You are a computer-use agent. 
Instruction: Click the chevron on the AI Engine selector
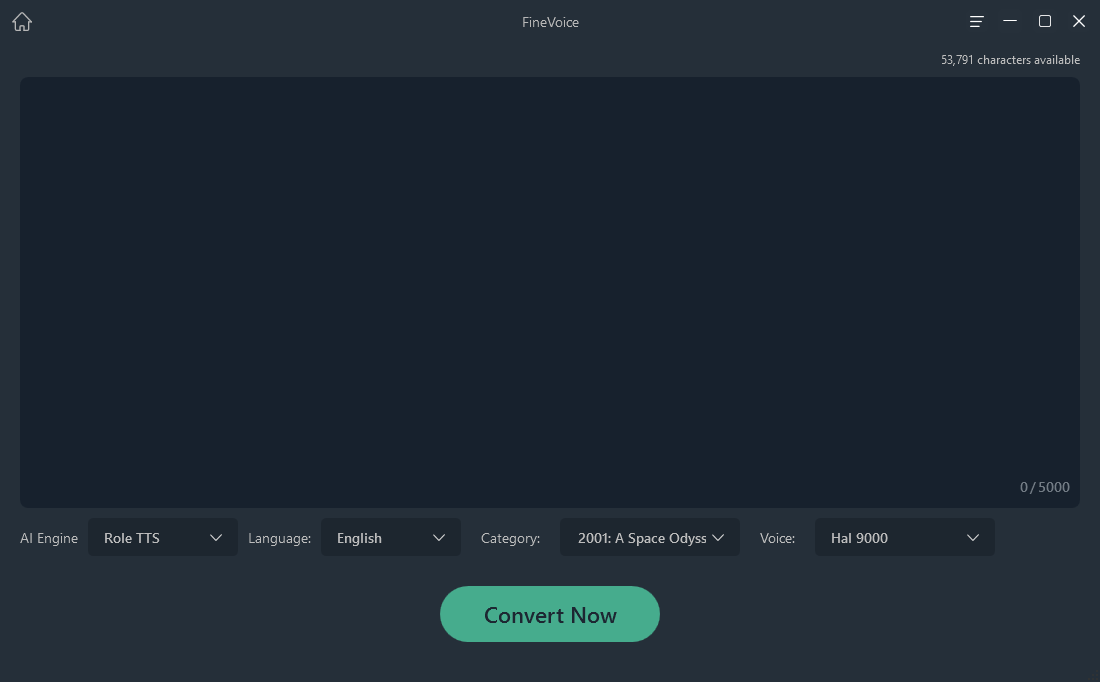coord(216,537)
